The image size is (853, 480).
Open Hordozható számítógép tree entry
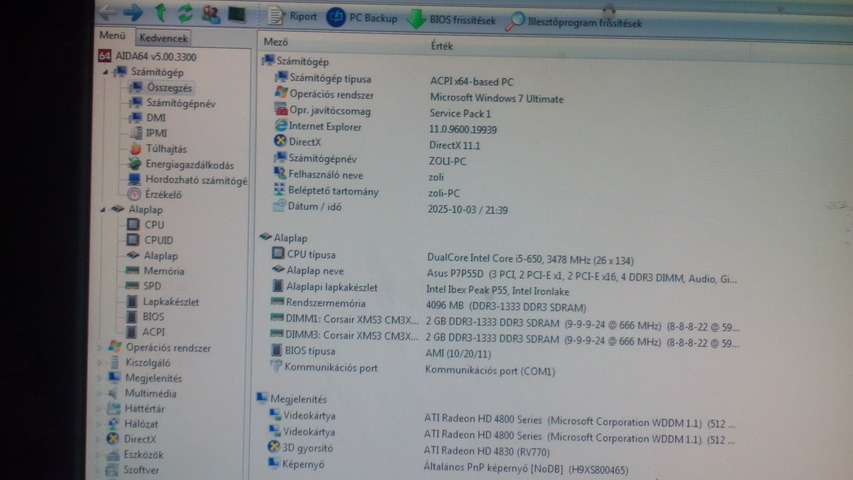click(x=196, y=180)
